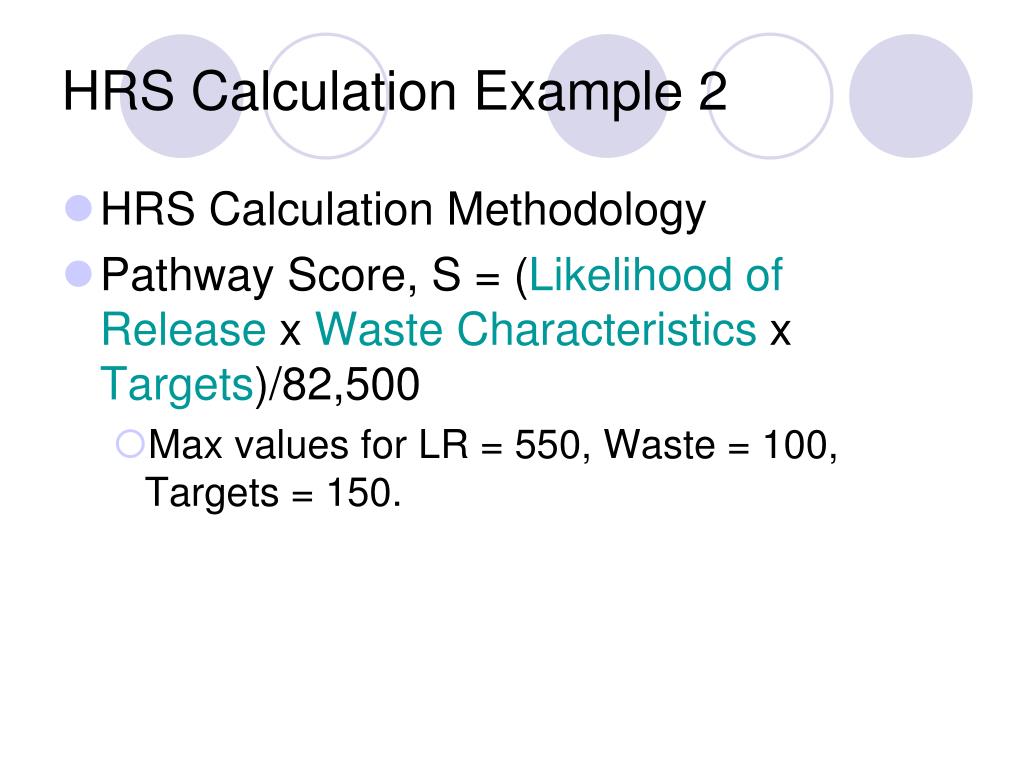The image size is (1024, 768).
Task: Open the Likelihood of teal link text
Action: (x=656, y=275)
